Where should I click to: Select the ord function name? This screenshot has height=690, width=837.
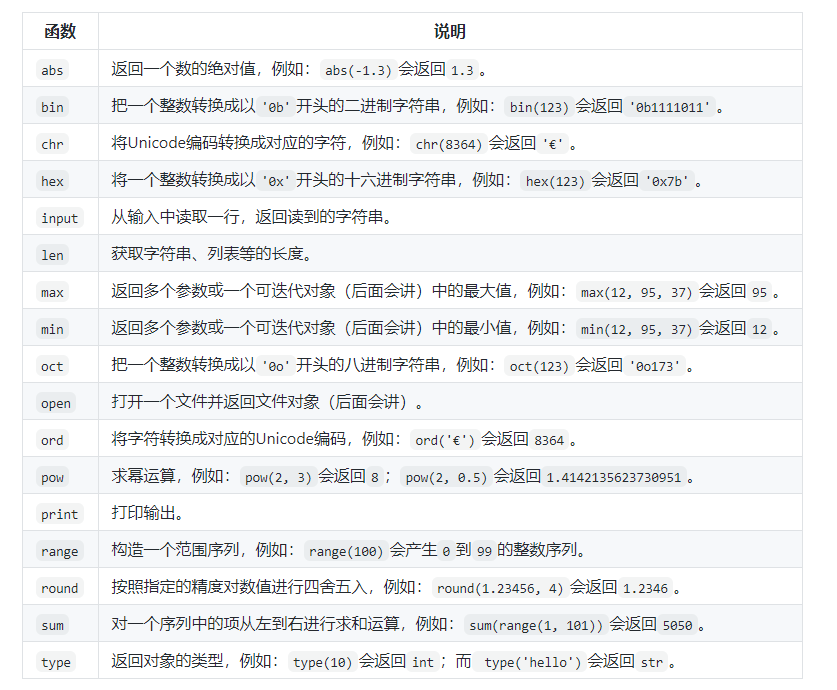(x=54, y=439)
